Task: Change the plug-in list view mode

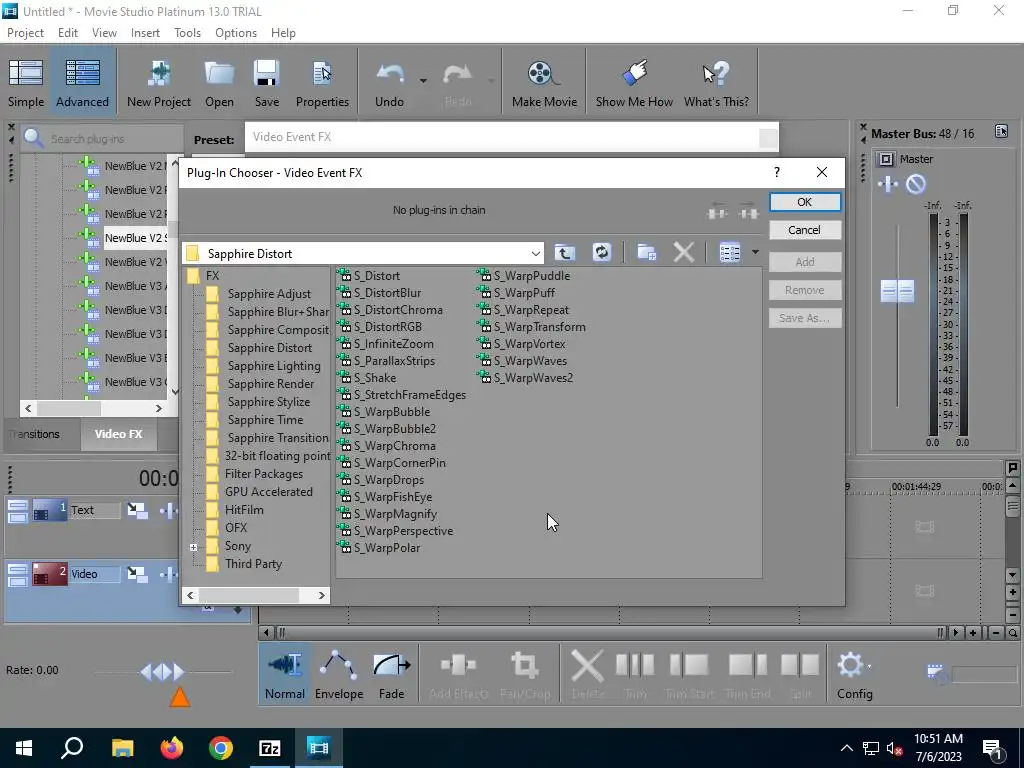Action: click(x=729, y=253)
